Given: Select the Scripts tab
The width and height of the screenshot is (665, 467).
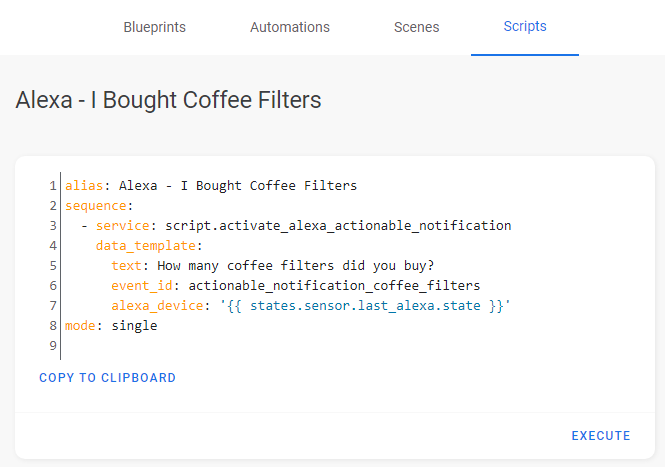Looking at the screenshot, I should (x=525, y=27).
